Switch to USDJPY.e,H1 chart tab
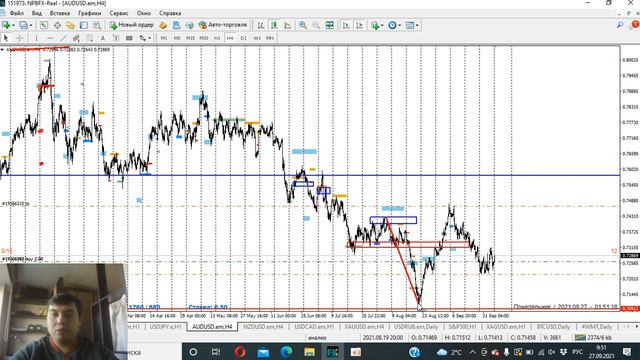The height and width of the screenshot is (360, 640). (165, 327)
